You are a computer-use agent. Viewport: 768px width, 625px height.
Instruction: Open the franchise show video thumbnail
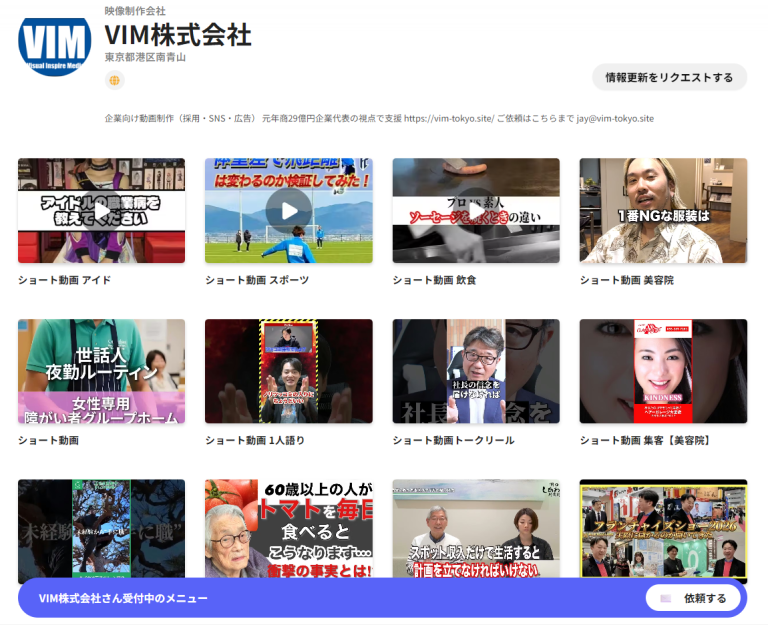coord(663,528)
